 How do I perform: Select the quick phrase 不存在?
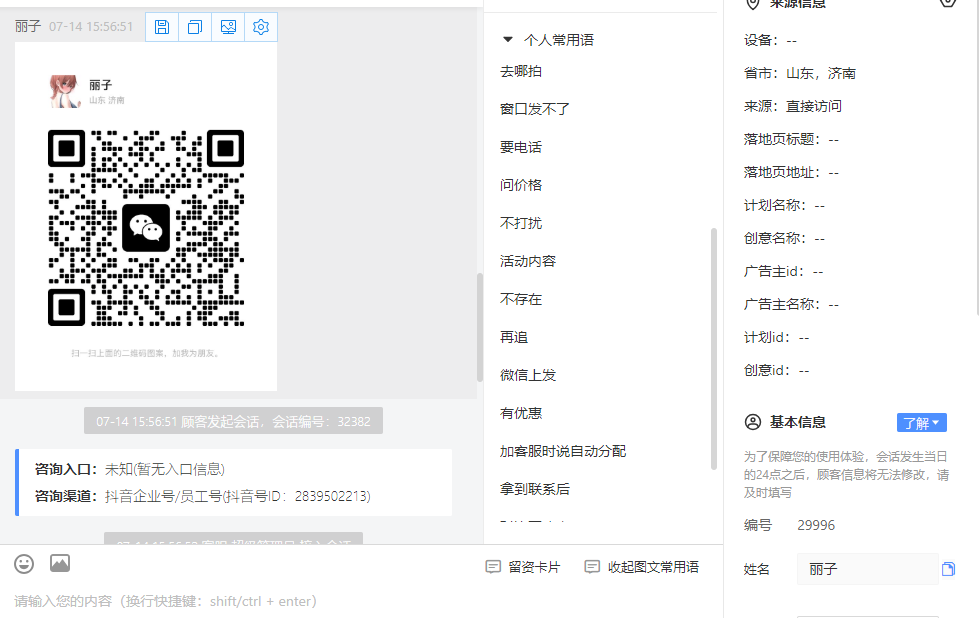tap(521, 299)
